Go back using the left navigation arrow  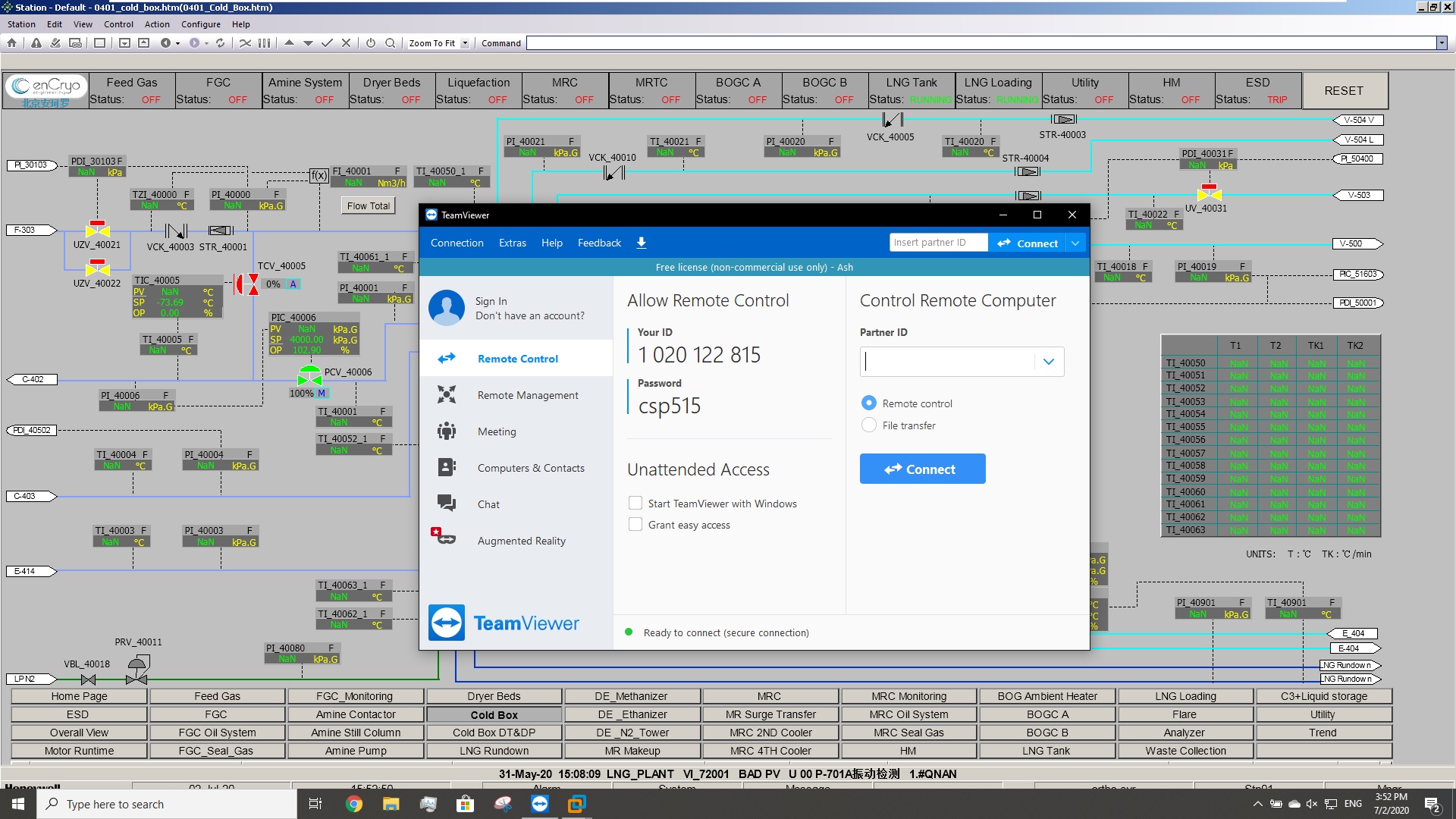[165, 43]
